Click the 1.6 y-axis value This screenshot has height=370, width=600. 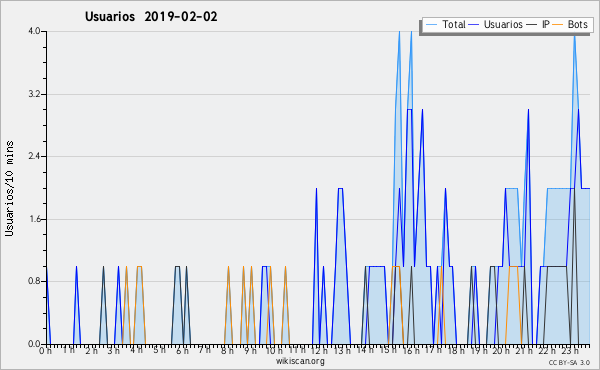(x=34, y=219)
